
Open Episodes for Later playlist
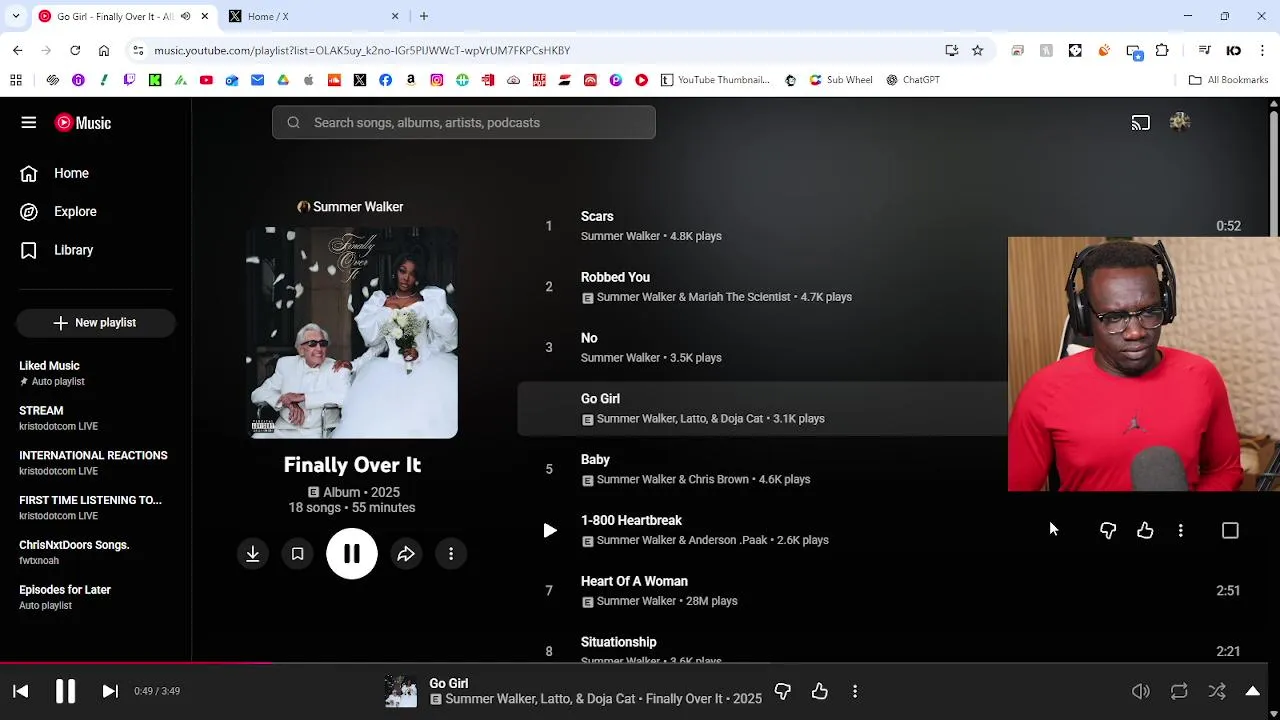point(96,597)
